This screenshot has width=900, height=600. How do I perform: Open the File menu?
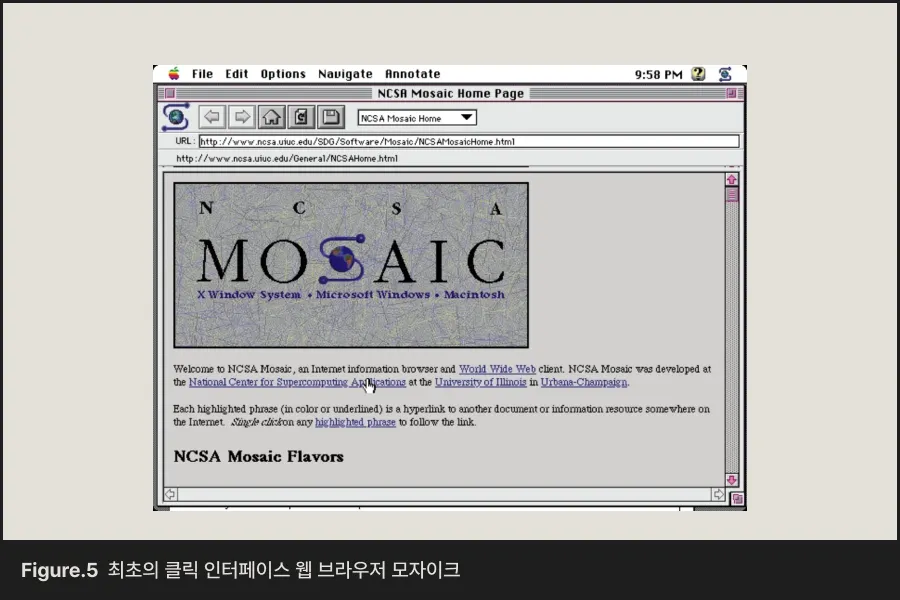pos(202,74)
